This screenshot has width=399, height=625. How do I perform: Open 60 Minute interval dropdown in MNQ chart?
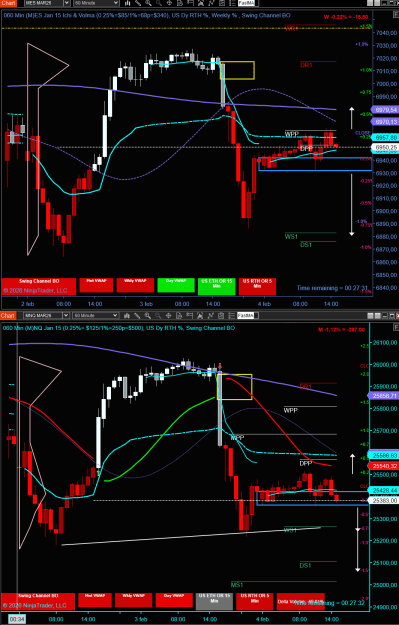[96, 316]
